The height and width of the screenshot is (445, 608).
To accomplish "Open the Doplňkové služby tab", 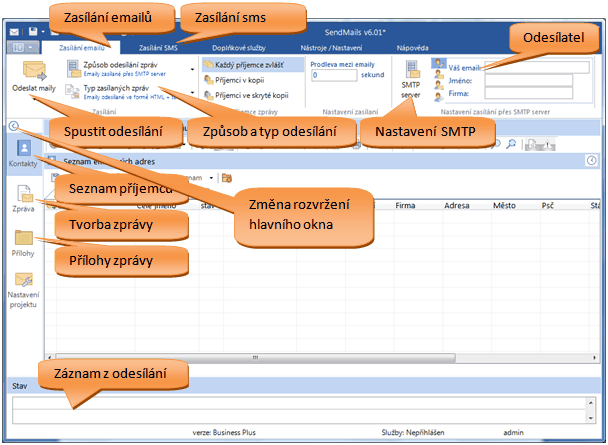I will tap(238, 47).
